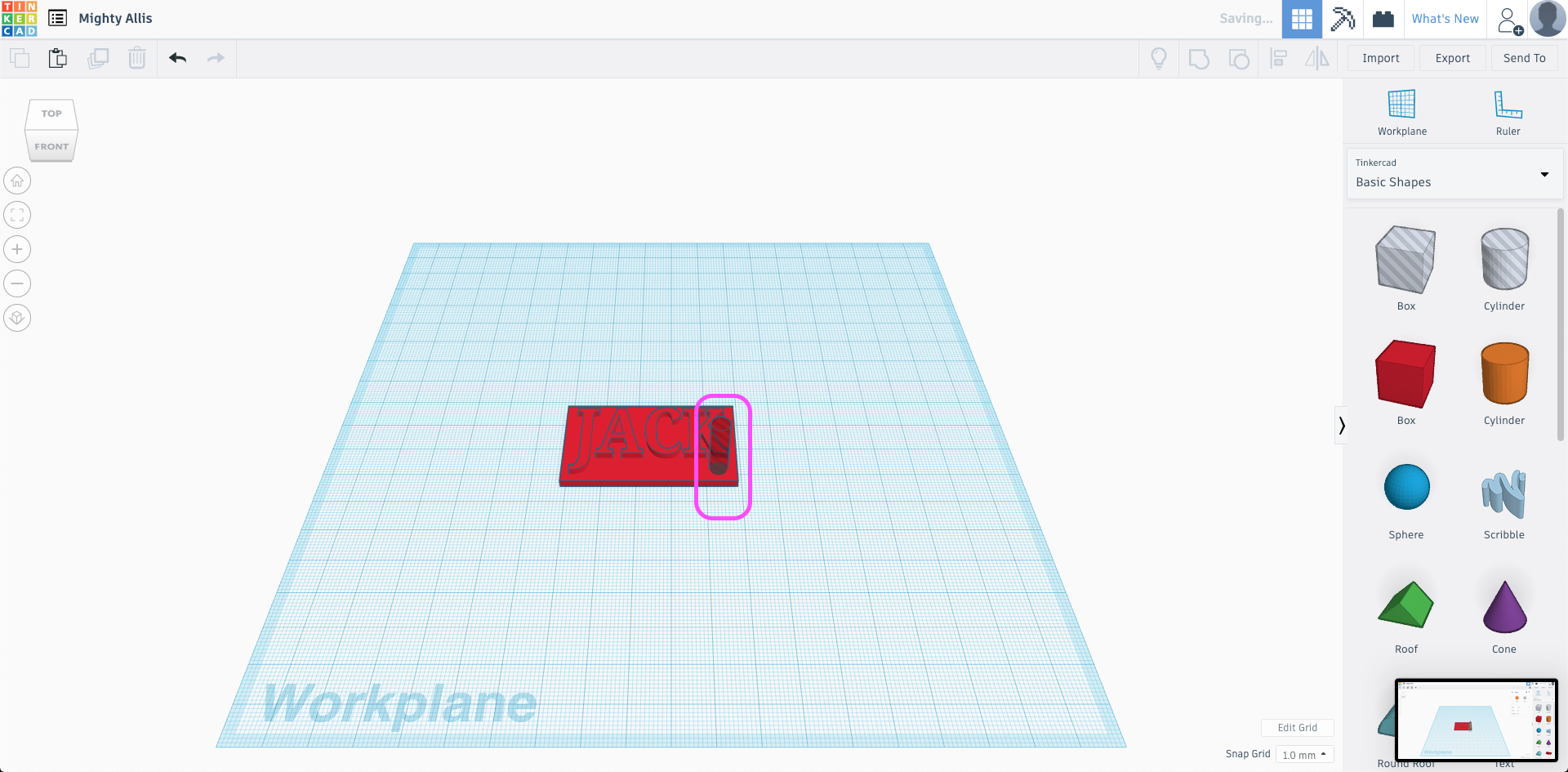This screenshot has height=772, width=1568.
Task: Collapse the shapes panel with the chevron
Action: point(1342,425)
